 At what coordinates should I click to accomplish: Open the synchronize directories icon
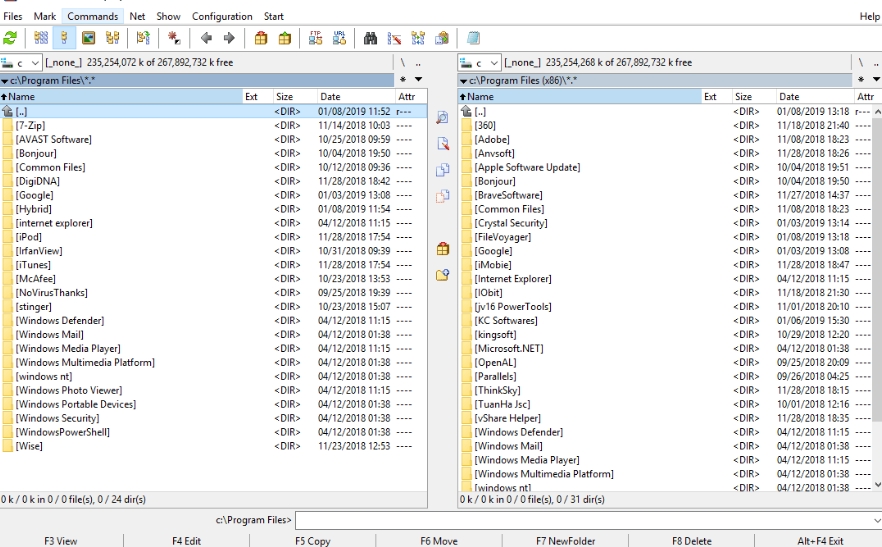click(x=418, y=38)
